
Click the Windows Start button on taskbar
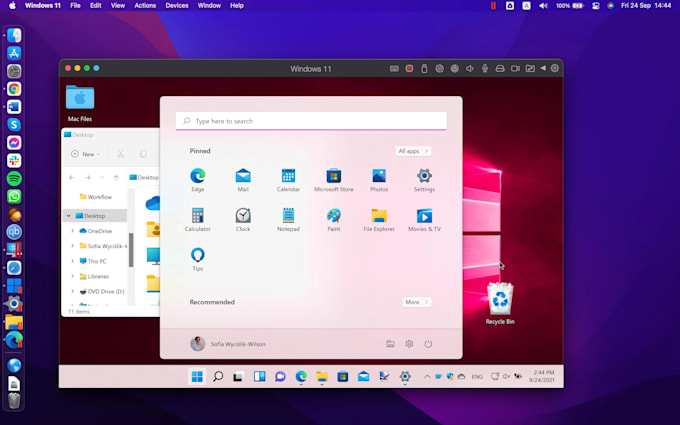click(x=197, y=376)
